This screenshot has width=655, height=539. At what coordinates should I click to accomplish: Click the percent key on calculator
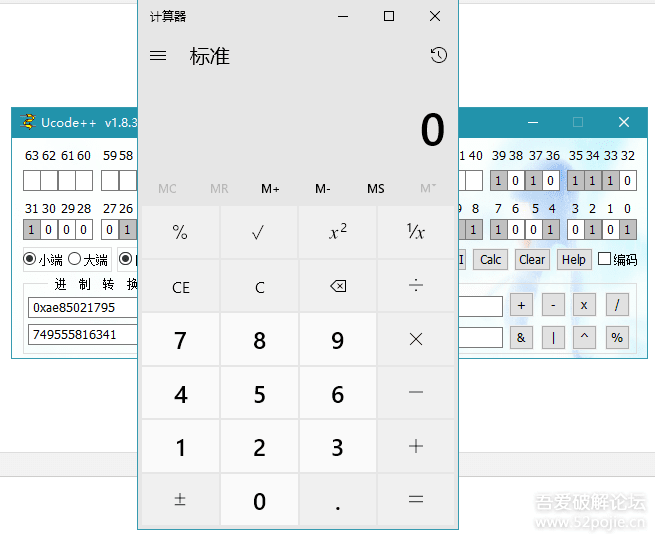[x=180, y=232]
